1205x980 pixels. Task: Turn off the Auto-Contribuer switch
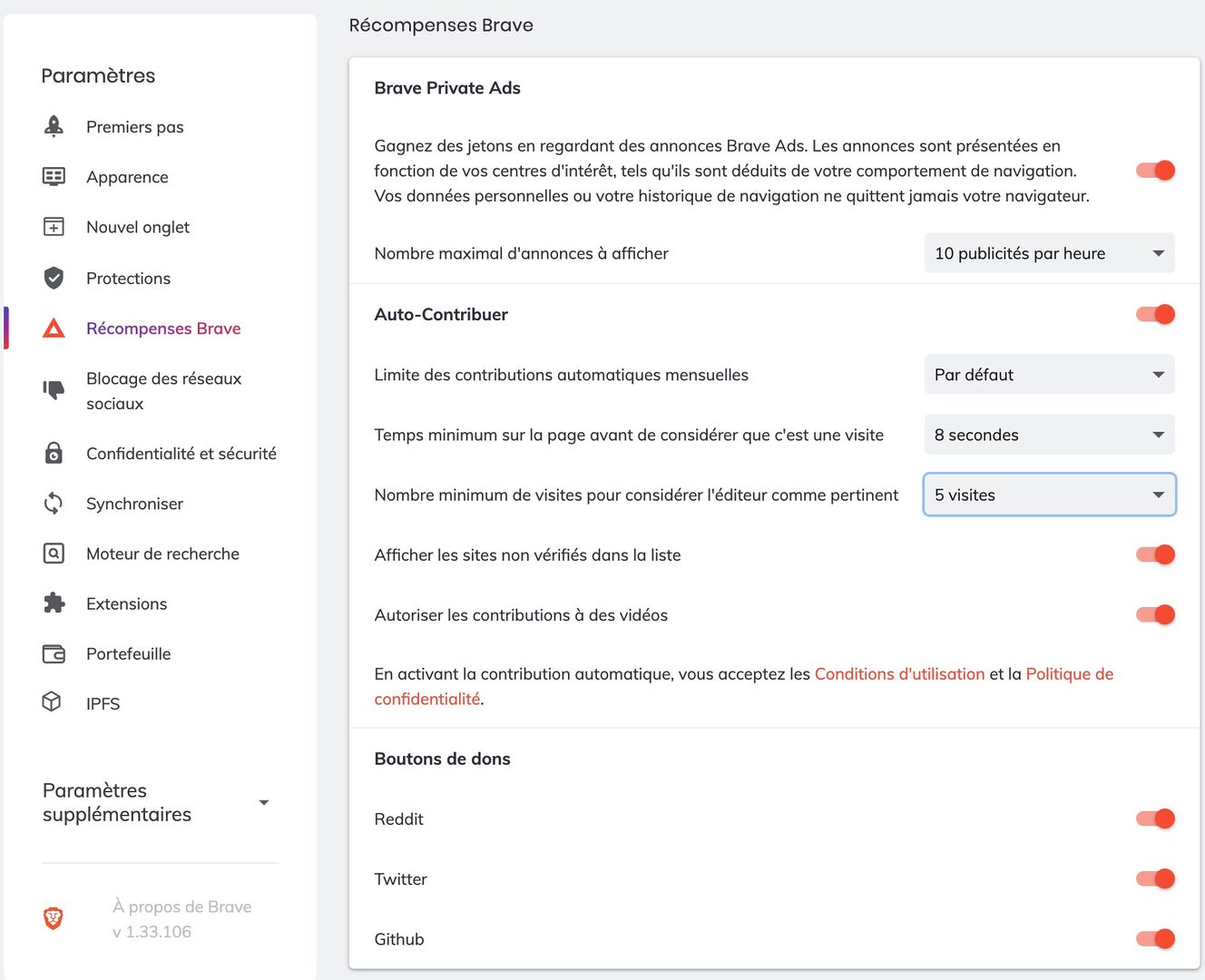pos(1155,314)
